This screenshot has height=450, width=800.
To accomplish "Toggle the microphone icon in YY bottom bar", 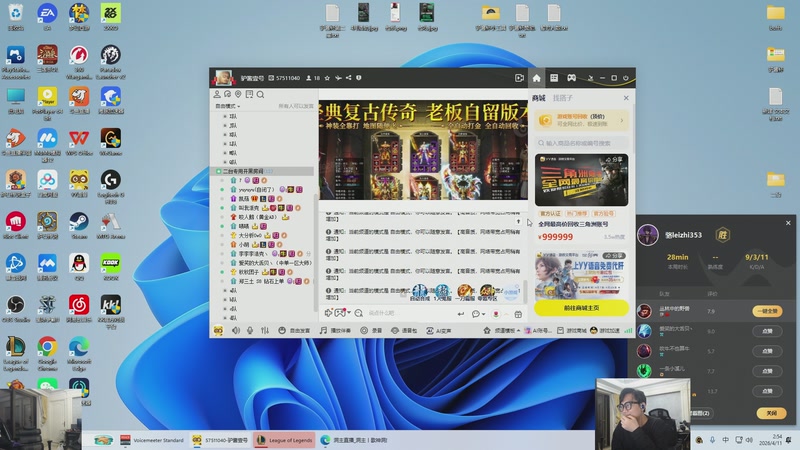I will (x=250, y=331).
